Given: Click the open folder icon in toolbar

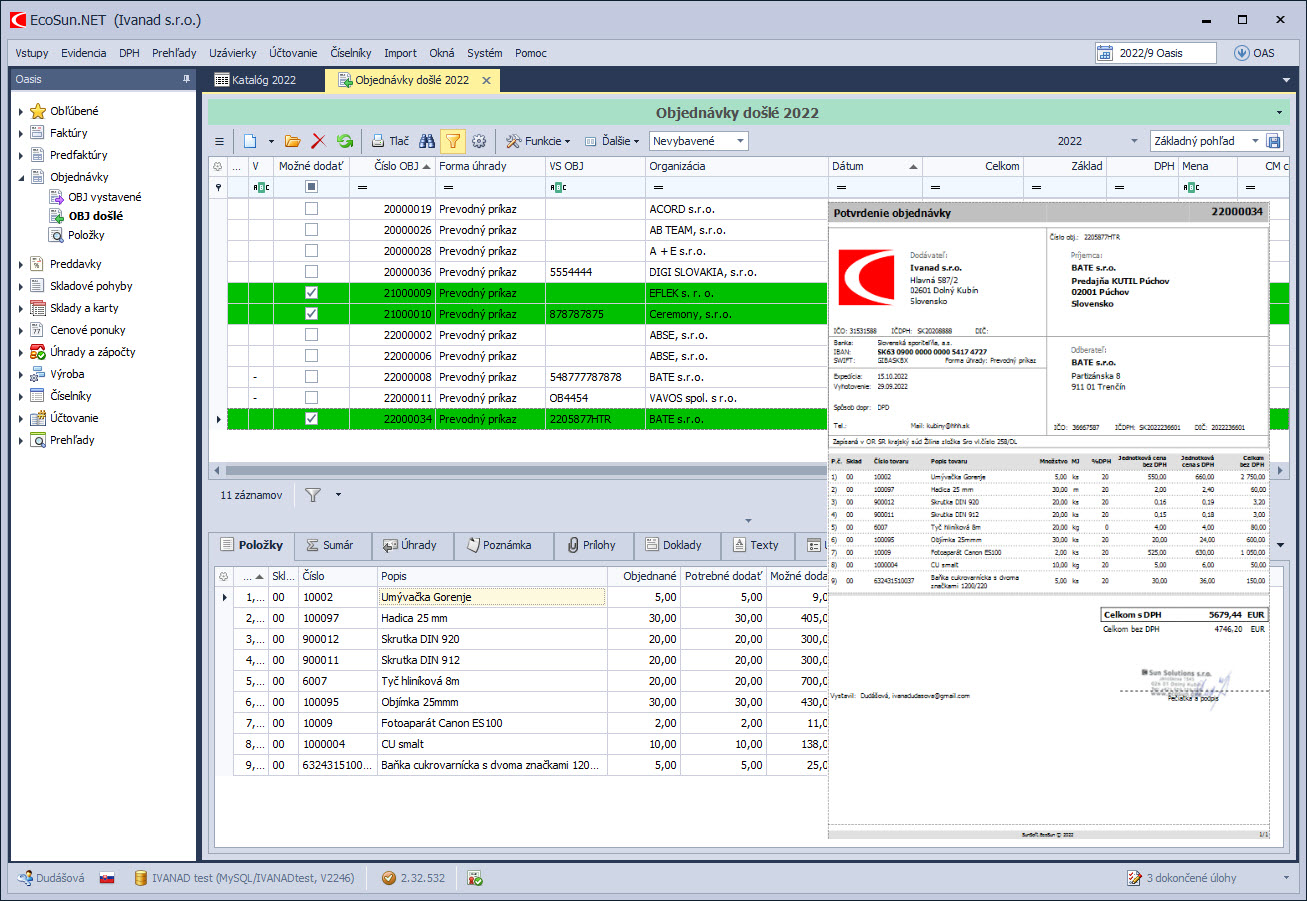Looking at the screenshot, I should coord(292,142).
